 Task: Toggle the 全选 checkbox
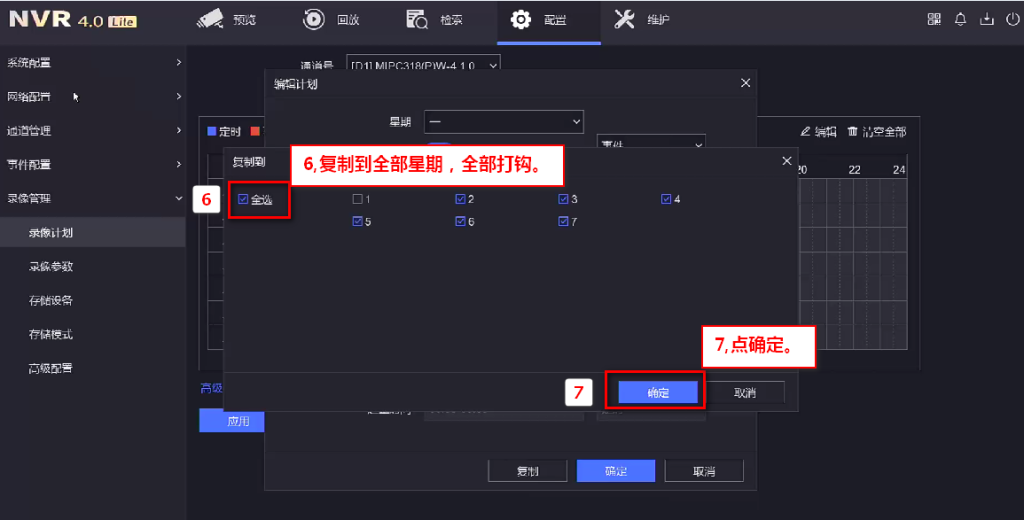[243, 199]
